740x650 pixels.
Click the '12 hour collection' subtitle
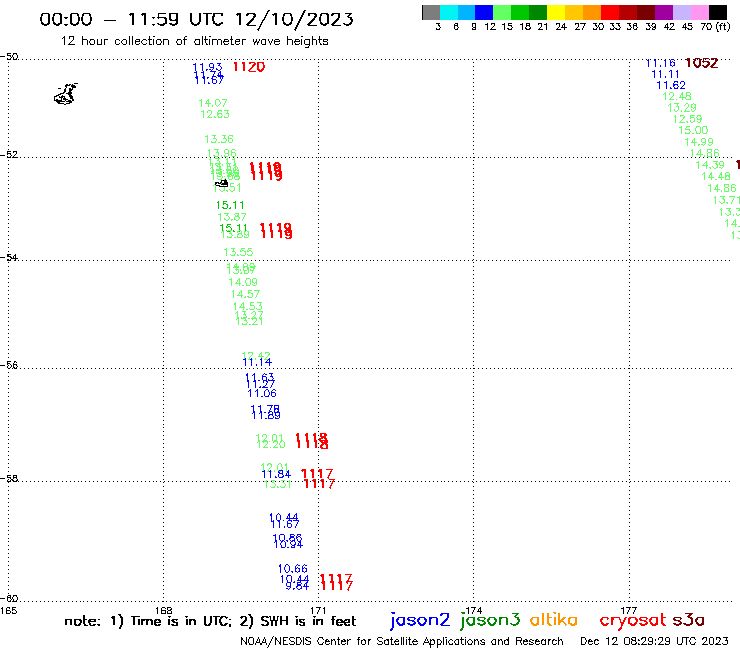[x=194, y=42]
